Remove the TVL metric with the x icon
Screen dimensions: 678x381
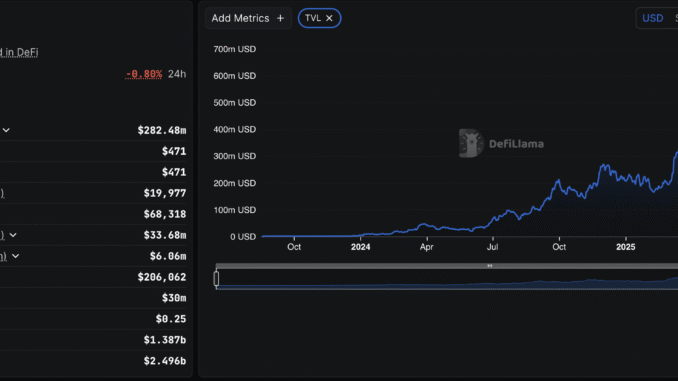(329, 18)
